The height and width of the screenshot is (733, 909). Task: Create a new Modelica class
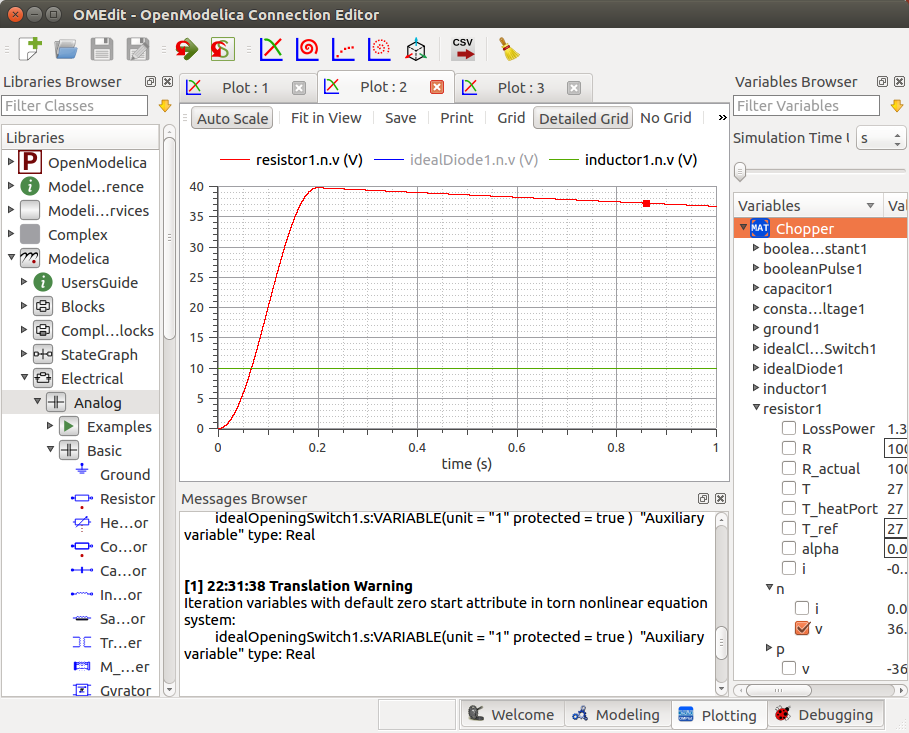(30, 49)
